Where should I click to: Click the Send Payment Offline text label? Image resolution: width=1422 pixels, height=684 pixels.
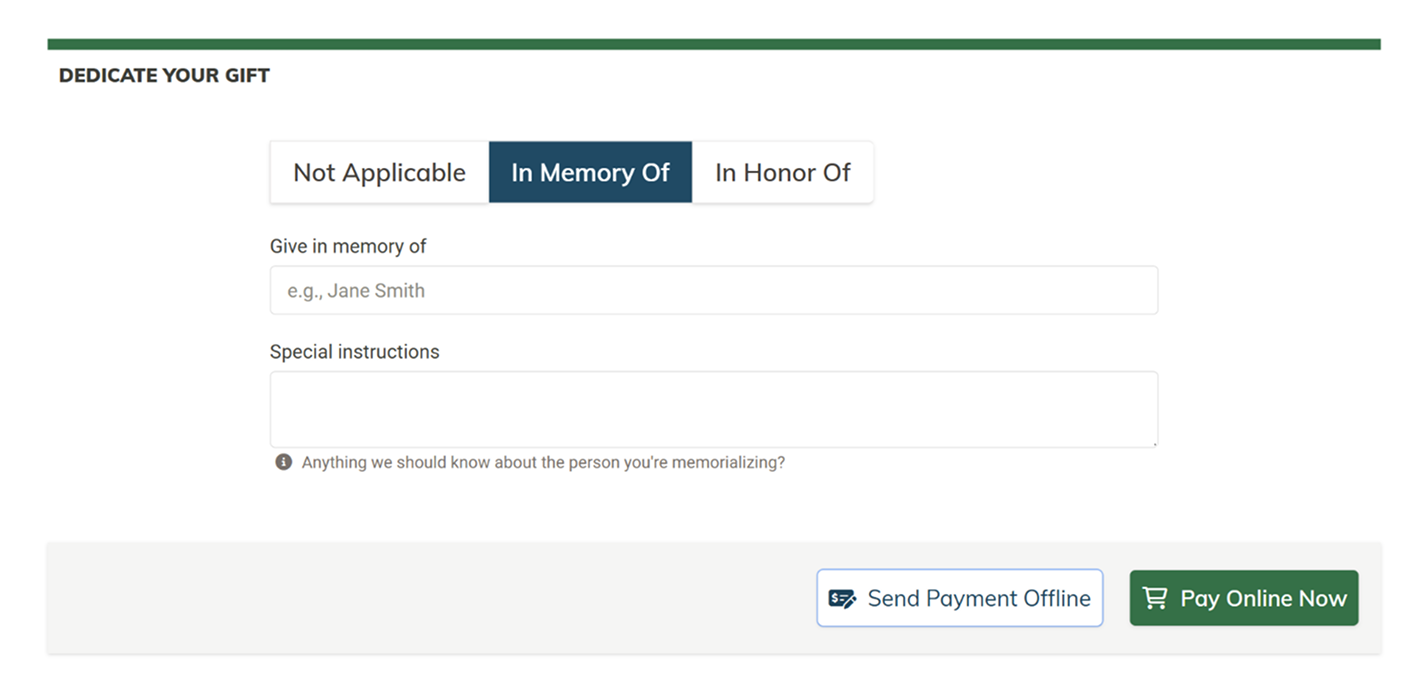[x=979, y=598]
